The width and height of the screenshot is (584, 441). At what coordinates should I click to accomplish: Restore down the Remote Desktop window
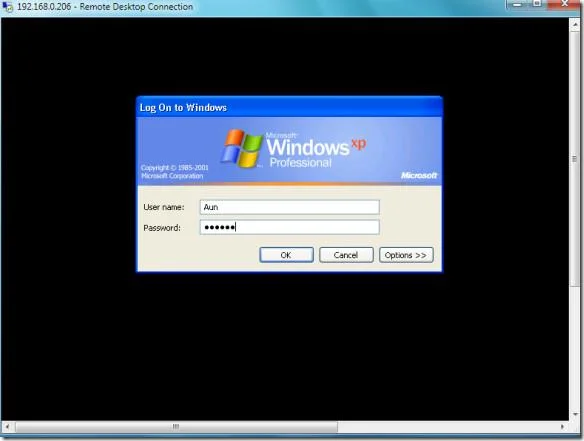(537, 4)
